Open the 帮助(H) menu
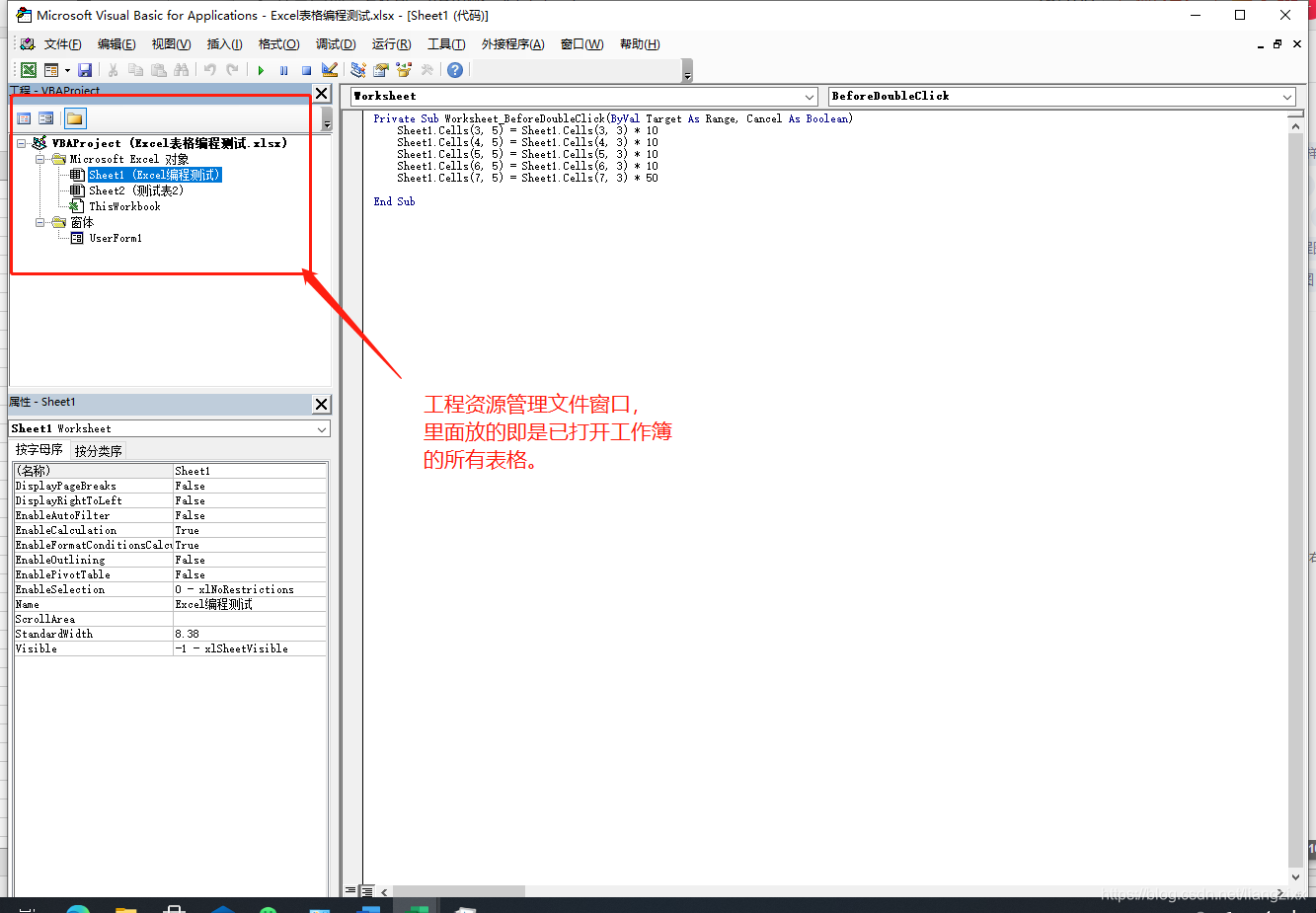The image size is (1316, 913). (640, 44)
